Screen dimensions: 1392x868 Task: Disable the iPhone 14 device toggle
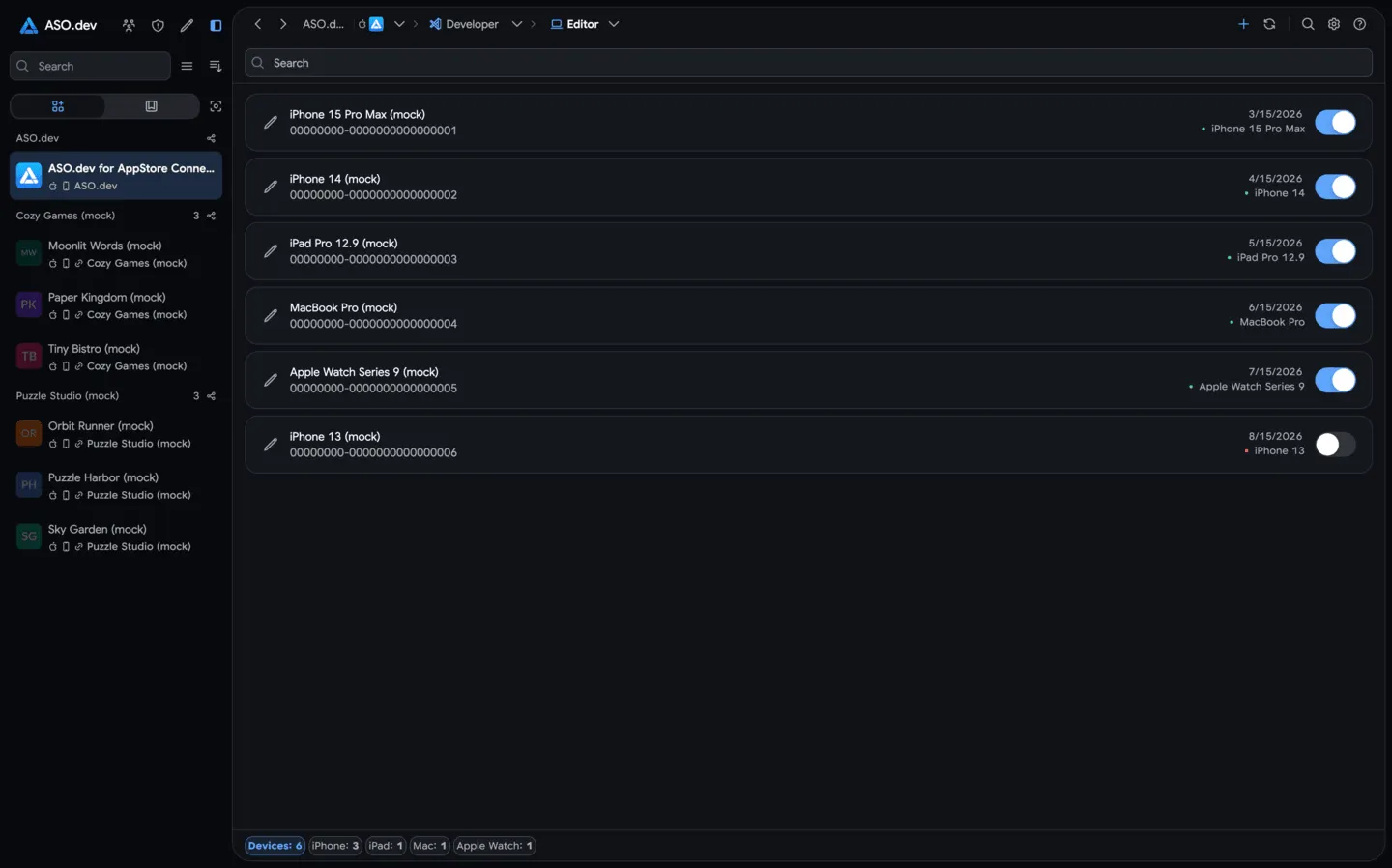pos(1335,187)
